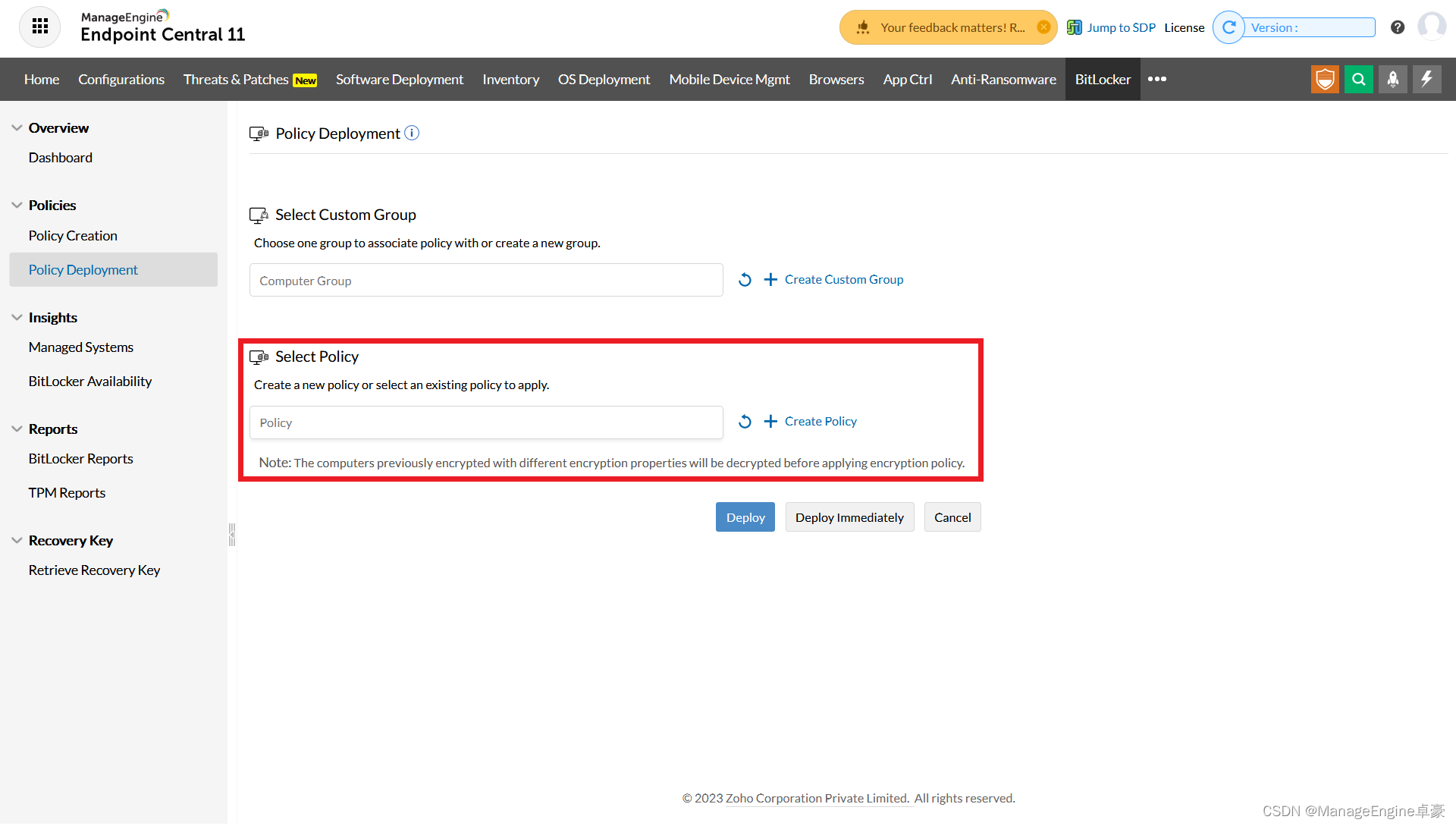Open BitLocker Reports in sidebar
Screen dimensions: 1456x826
tap(81, 459)
